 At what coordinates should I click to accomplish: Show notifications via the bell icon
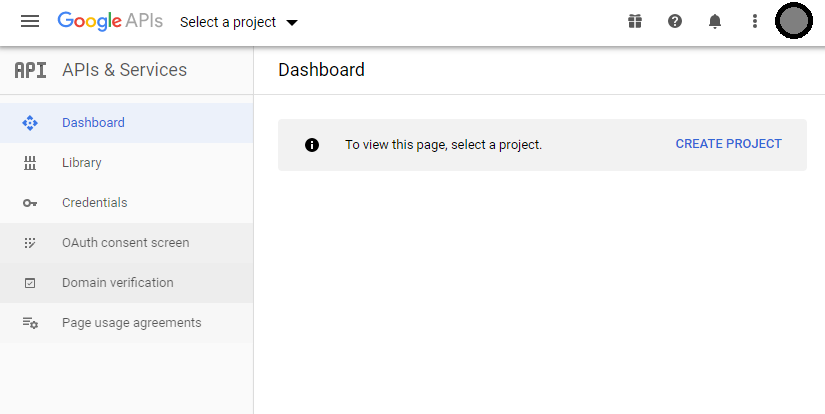715,21
